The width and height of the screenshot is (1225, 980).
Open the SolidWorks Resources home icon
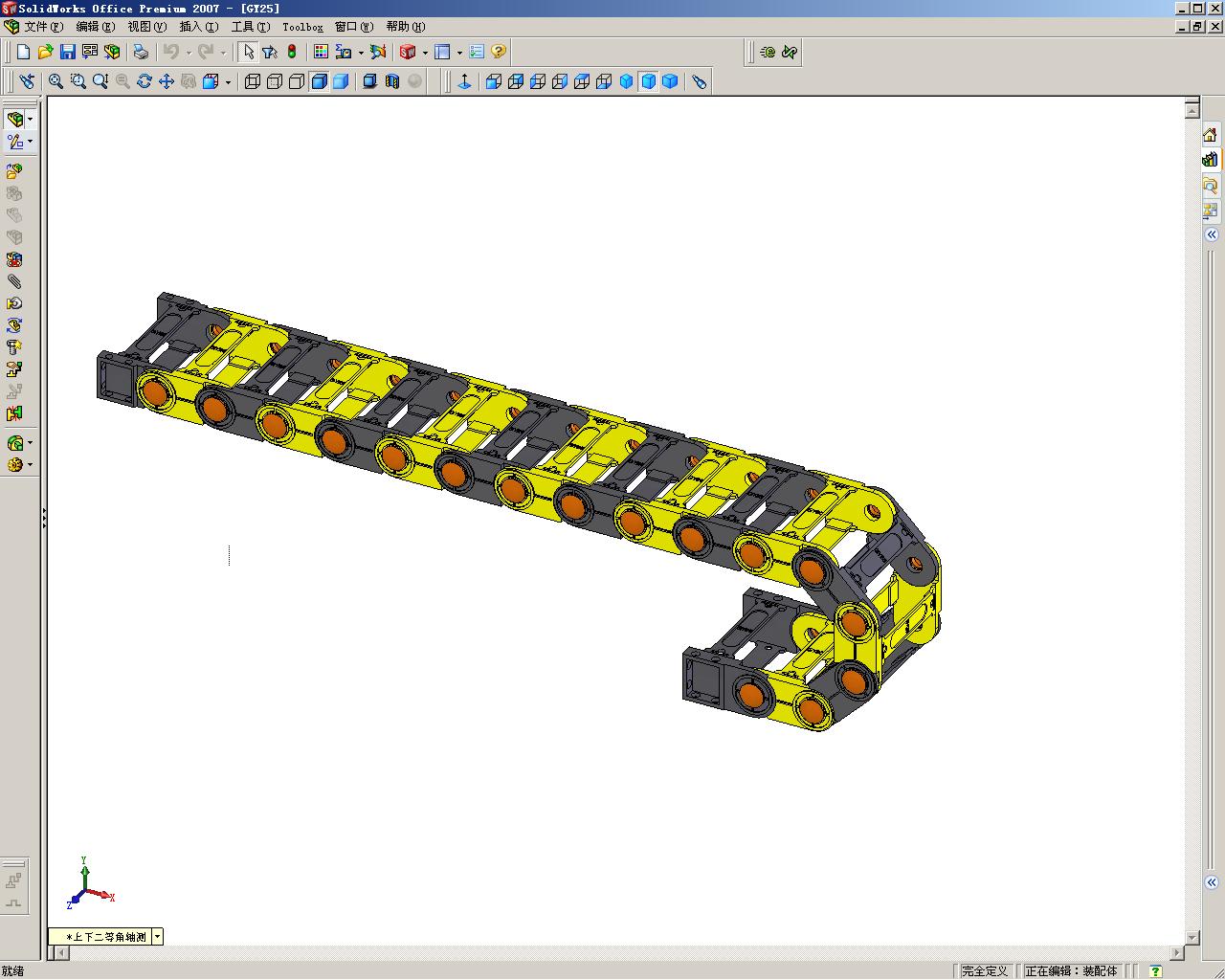(1211, 135)
